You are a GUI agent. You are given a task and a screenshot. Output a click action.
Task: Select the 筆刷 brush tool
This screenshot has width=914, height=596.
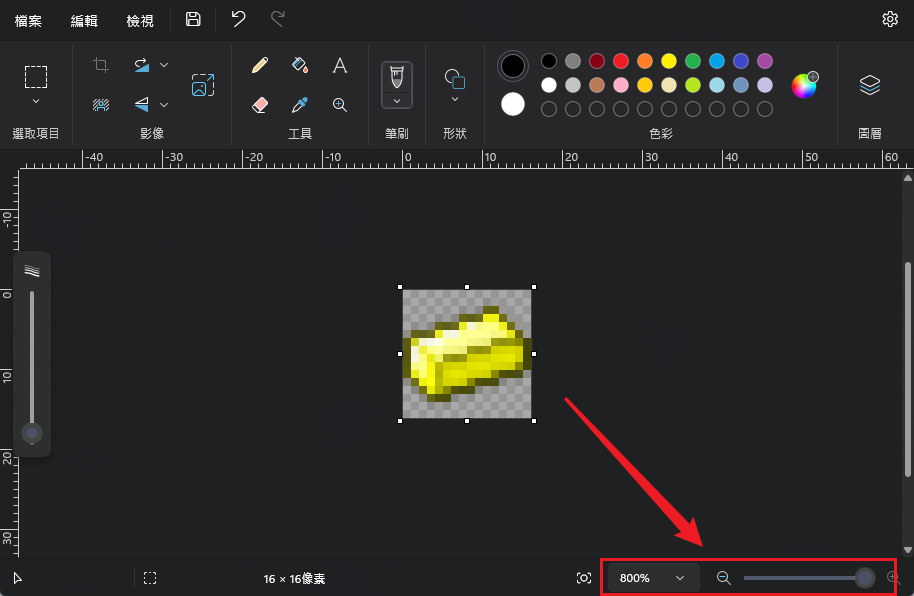tap(397, 78)
